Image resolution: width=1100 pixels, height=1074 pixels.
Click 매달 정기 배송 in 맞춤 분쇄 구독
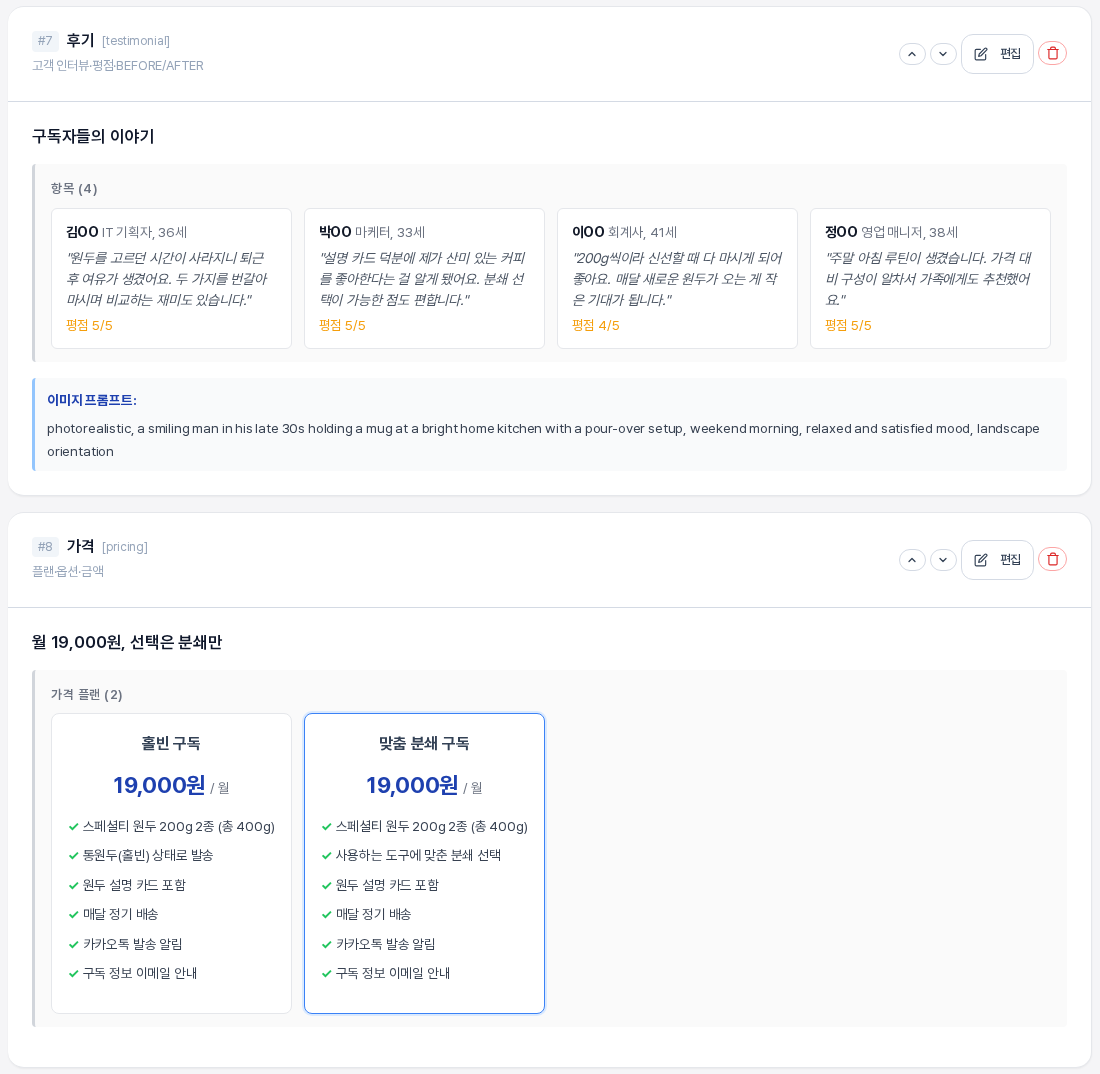[x=373, y=914]
